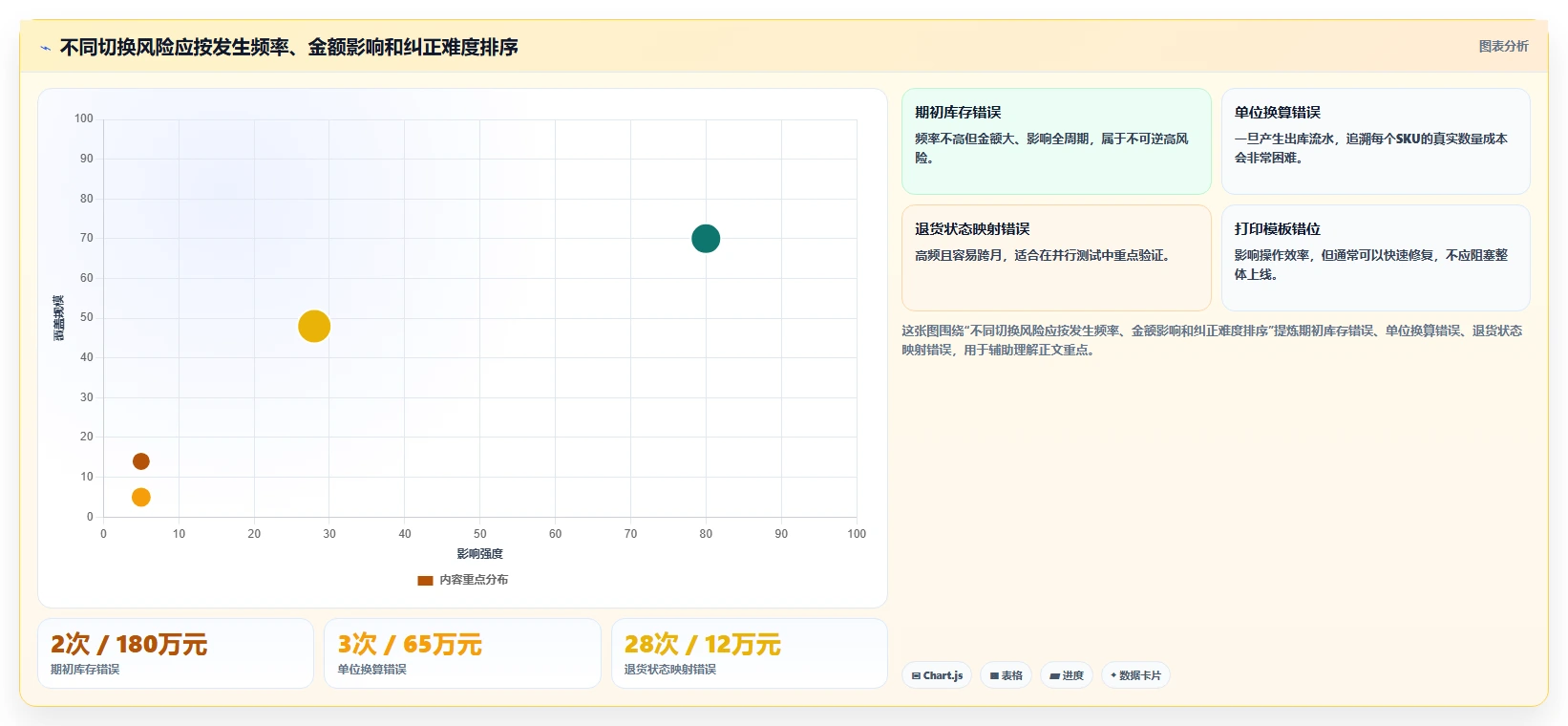Viewport: 1568px width, 726px height.
Task: Click the 3次 / 65万元 stat value
Action: [x=410, y=645]
